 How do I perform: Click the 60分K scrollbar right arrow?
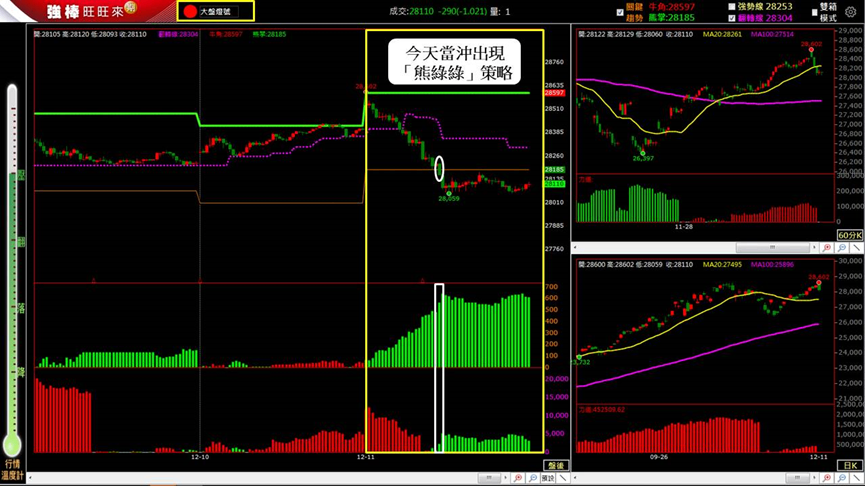(814, 248)
